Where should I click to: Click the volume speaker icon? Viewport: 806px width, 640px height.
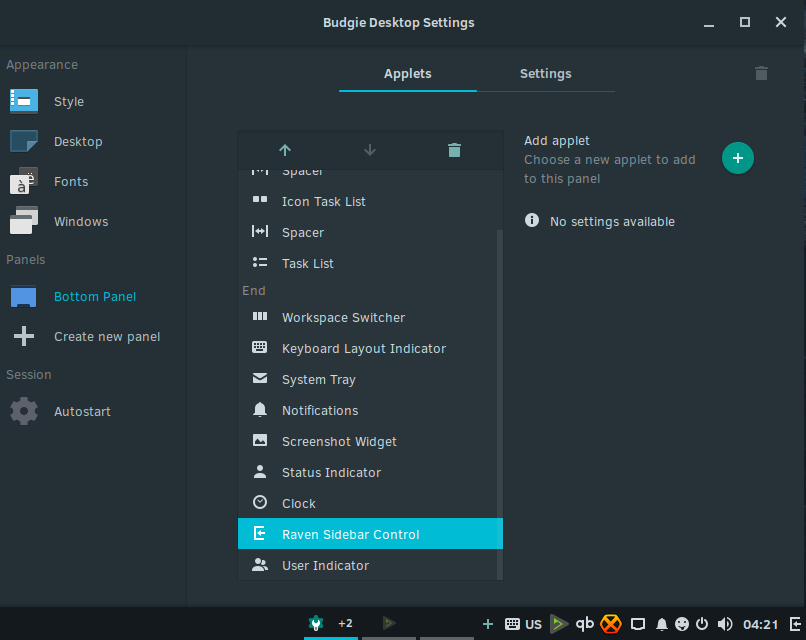pyautogui.click(x=725, y=624)
